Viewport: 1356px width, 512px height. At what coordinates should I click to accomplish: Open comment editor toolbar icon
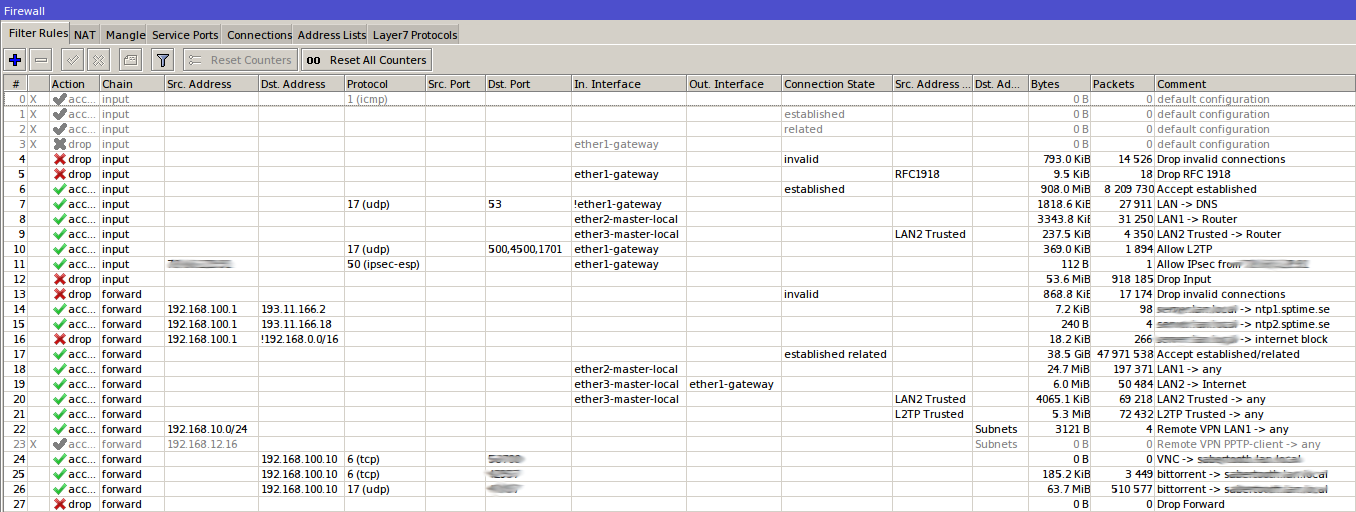pyautogui.click(x=132, y=60)
